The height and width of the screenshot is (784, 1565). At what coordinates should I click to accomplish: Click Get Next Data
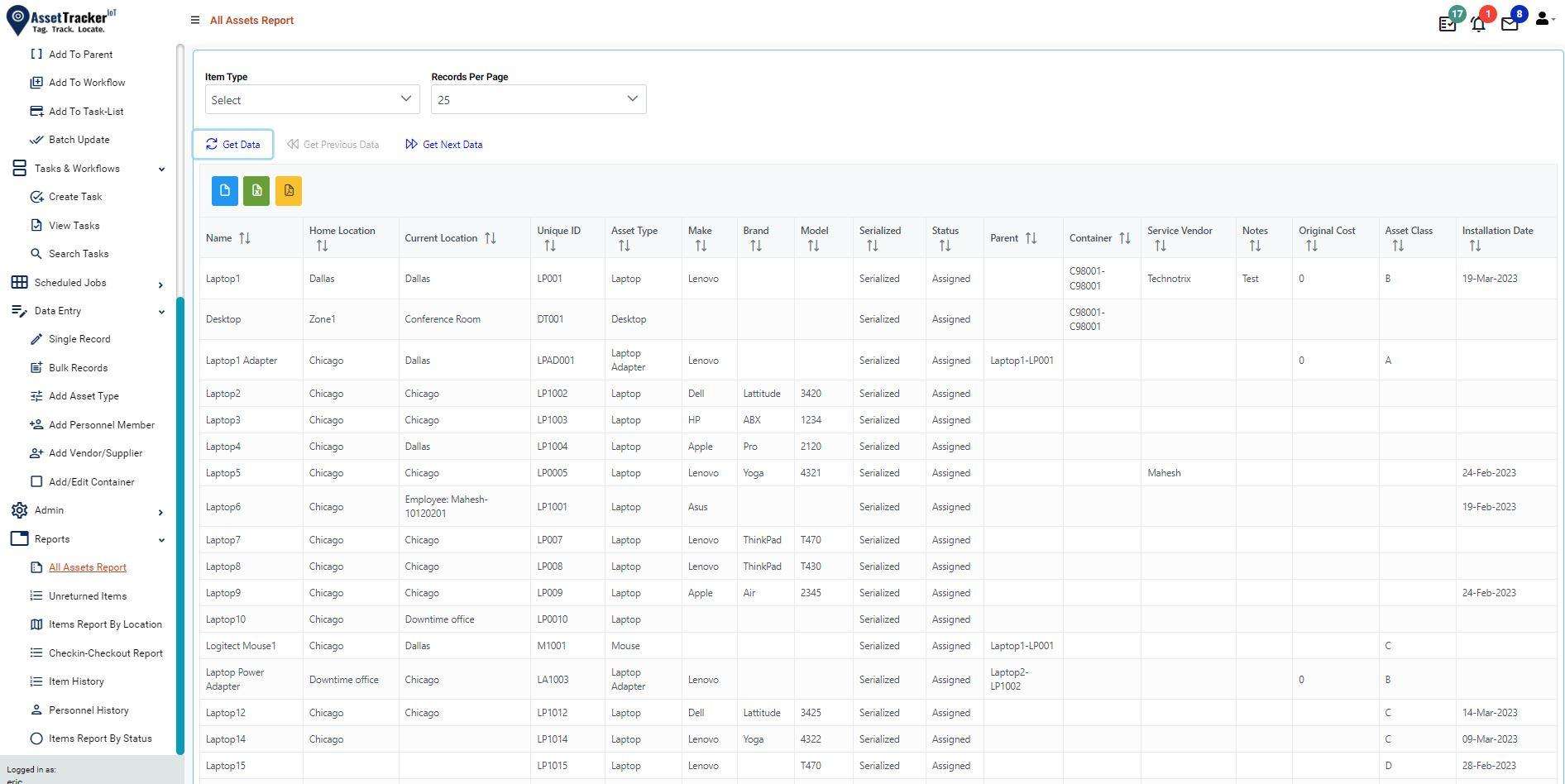(443, 144)
